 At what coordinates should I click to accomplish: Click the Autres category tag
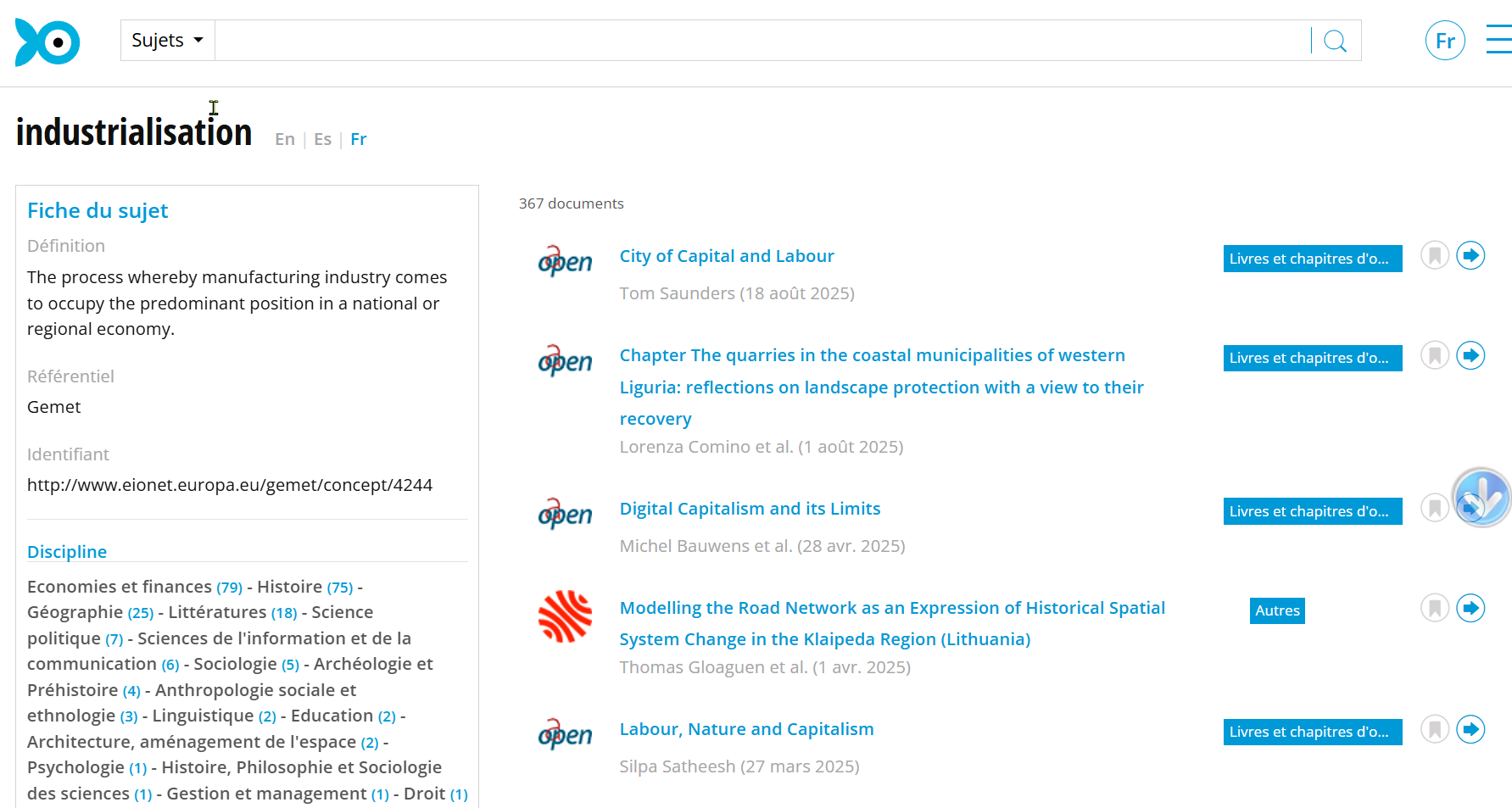pyautogui.click(x=1277, y=610)
